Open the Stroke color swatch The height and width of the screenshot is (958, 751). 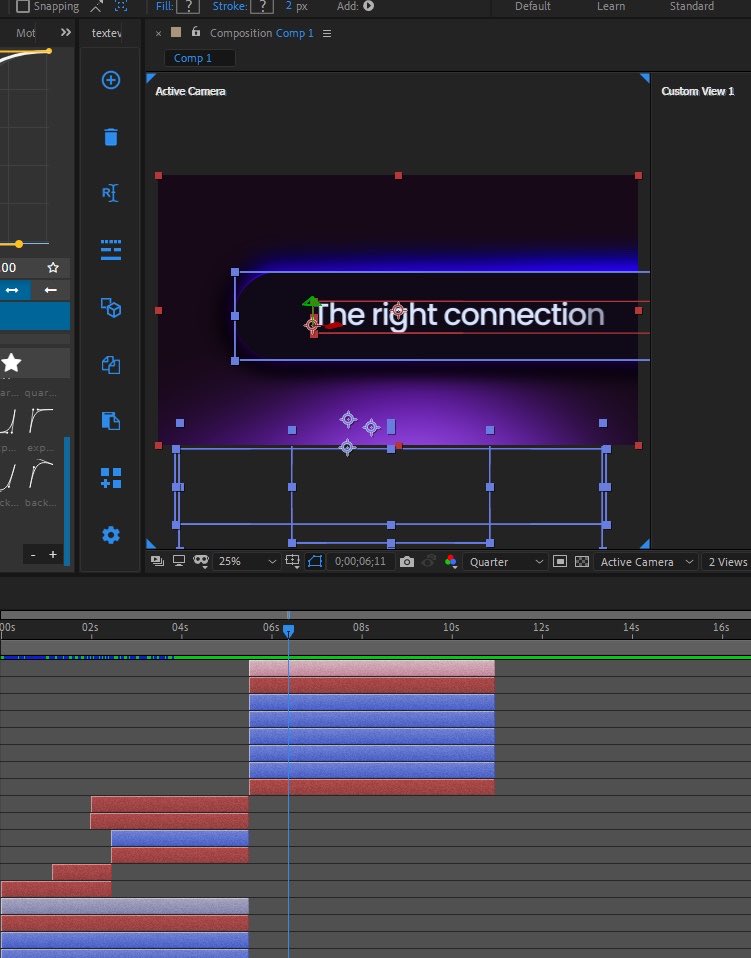click(262, 6)
